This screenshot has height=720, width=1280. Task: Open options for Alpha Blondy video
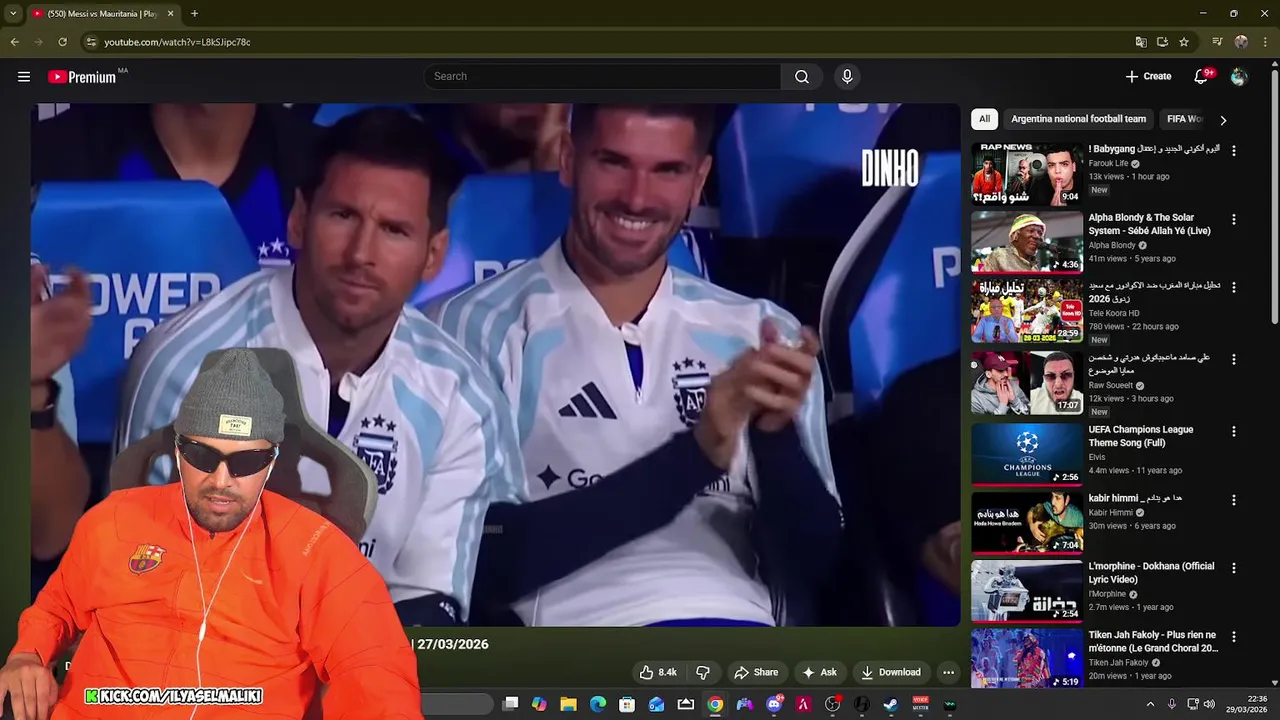point(1233,219)
